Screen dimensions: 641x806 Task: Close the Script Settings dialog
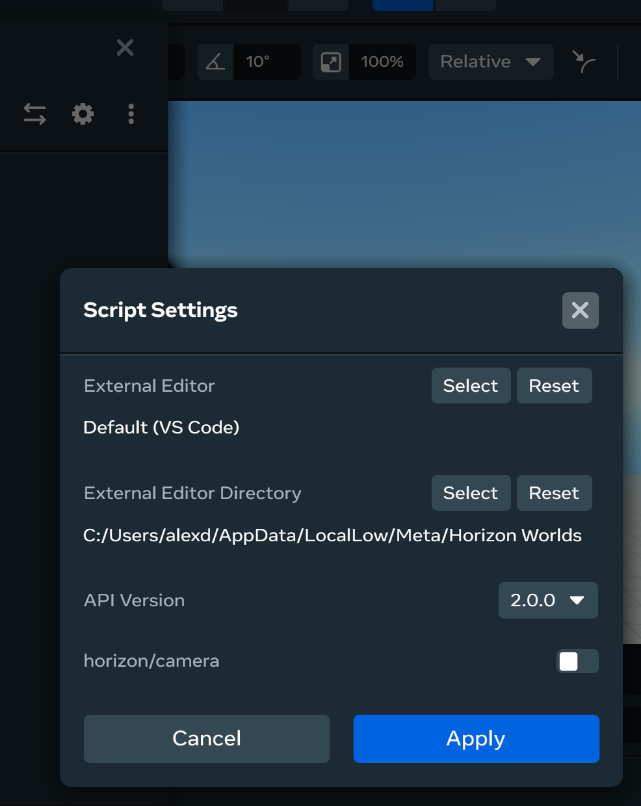point(580,310)
